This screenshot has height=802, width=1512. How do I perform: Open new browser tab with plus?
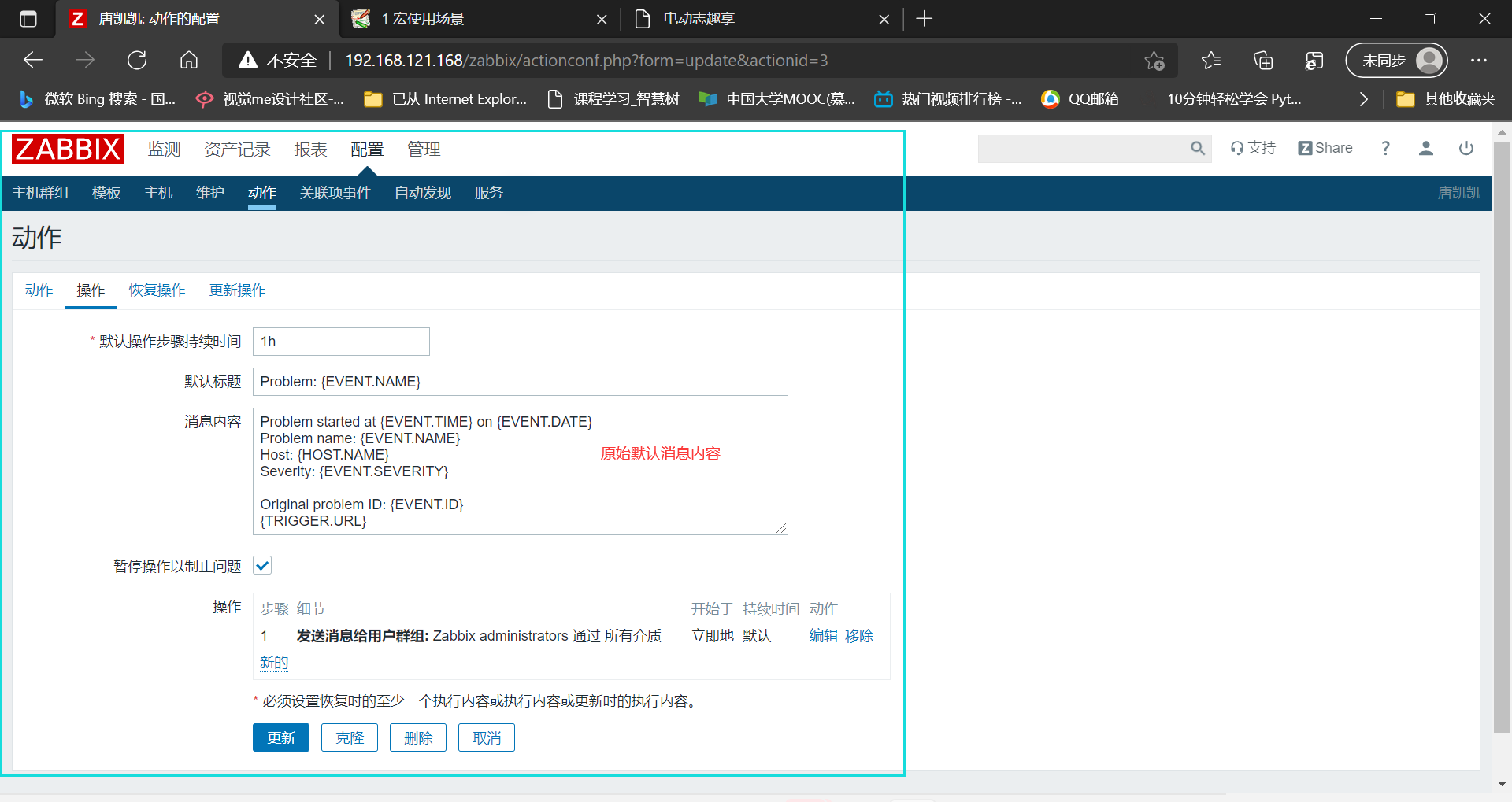coord(925,19)
